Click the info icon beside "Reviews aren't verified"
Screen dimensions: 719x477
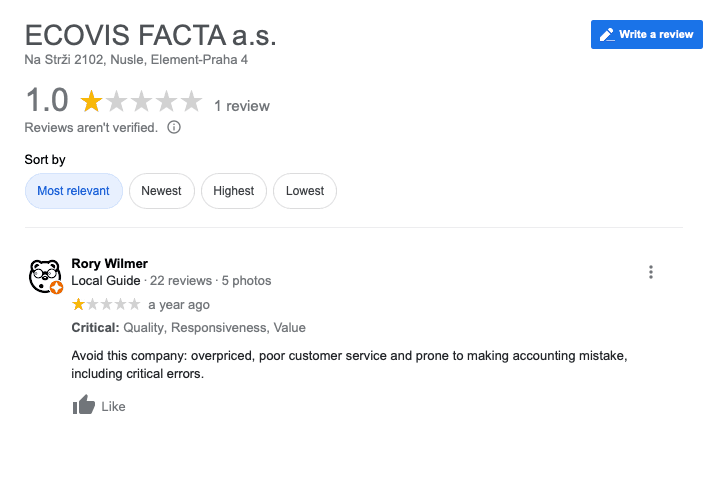tap(174, 127)
